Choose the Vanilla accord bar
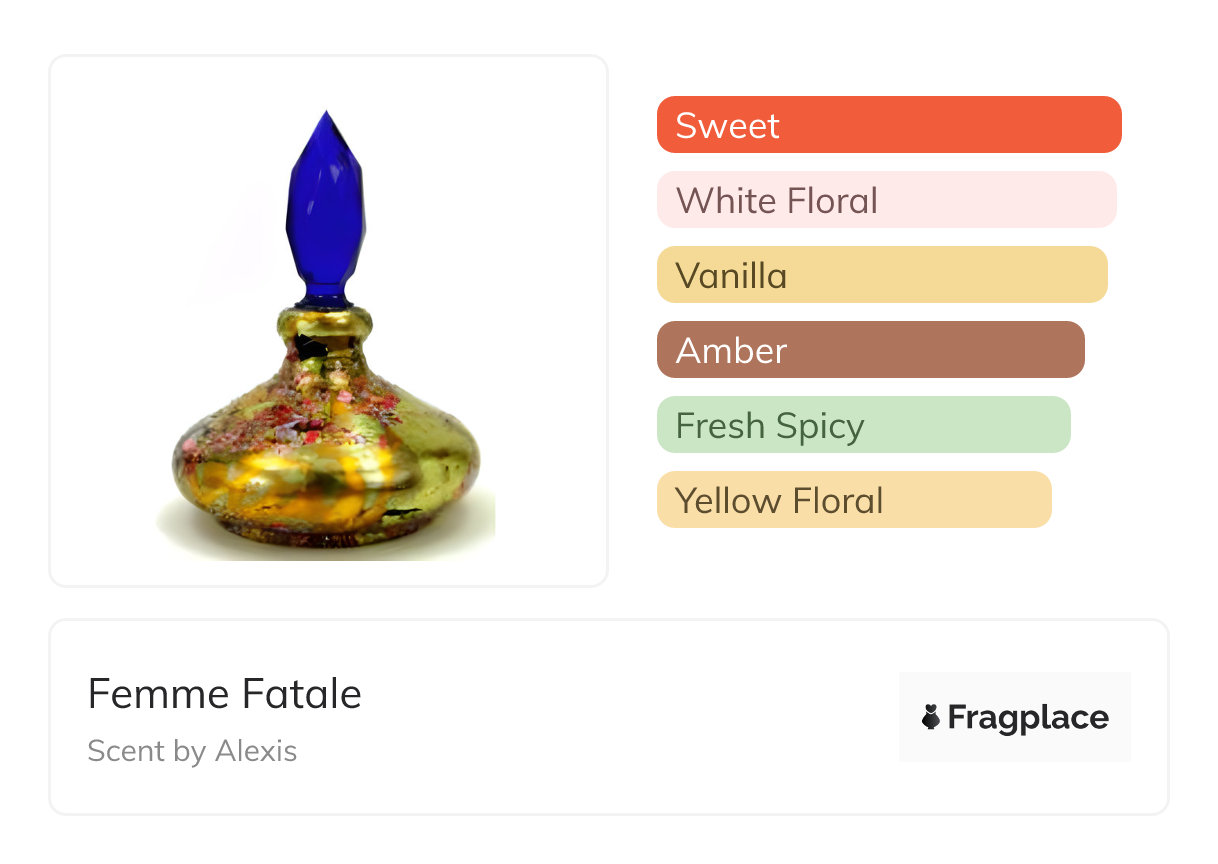 click(x=881, y=275)
